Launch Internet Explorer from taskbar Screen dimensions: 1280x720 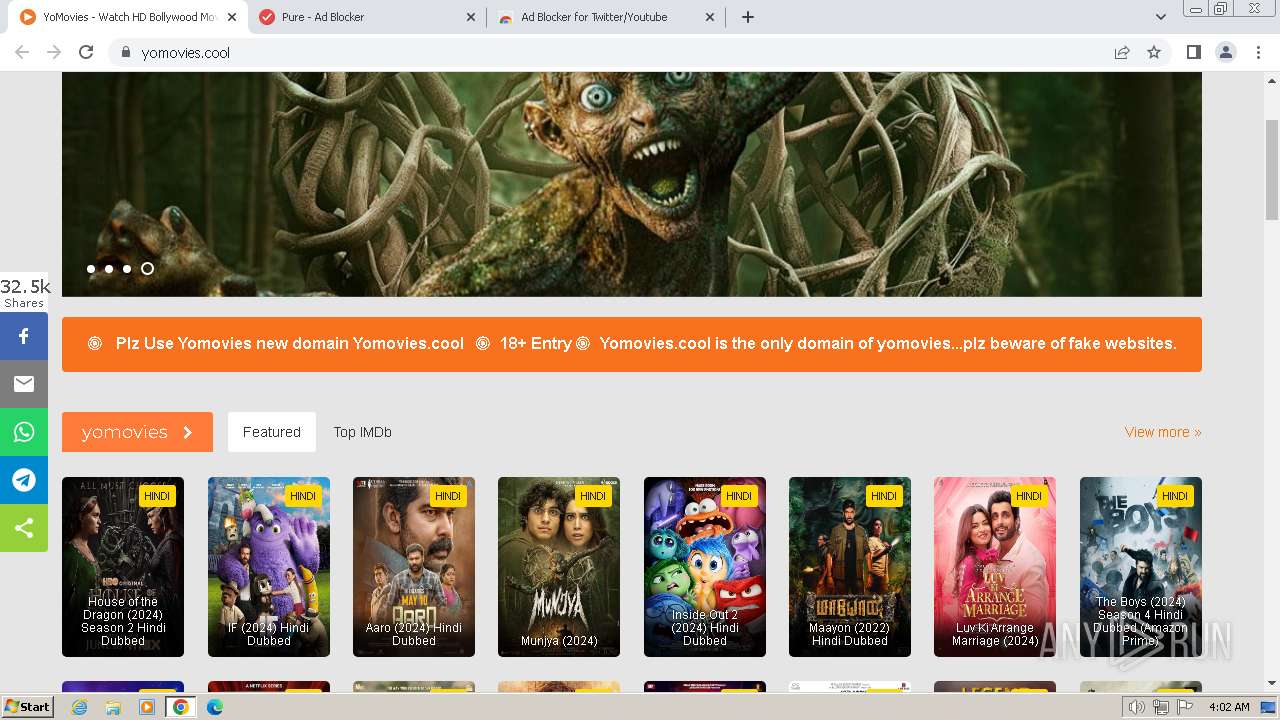coord(80,707)
